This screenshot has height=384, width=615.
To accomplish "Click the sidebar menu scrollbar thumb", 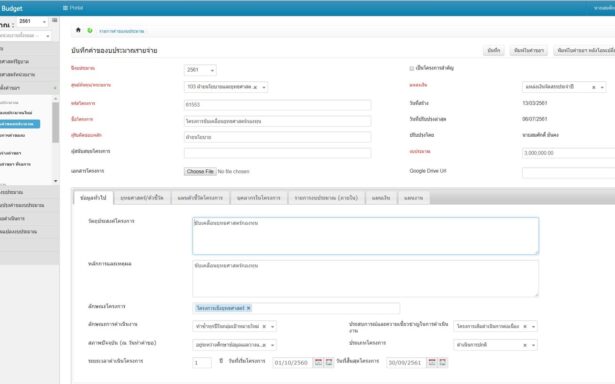I will [x=55, y=122].
